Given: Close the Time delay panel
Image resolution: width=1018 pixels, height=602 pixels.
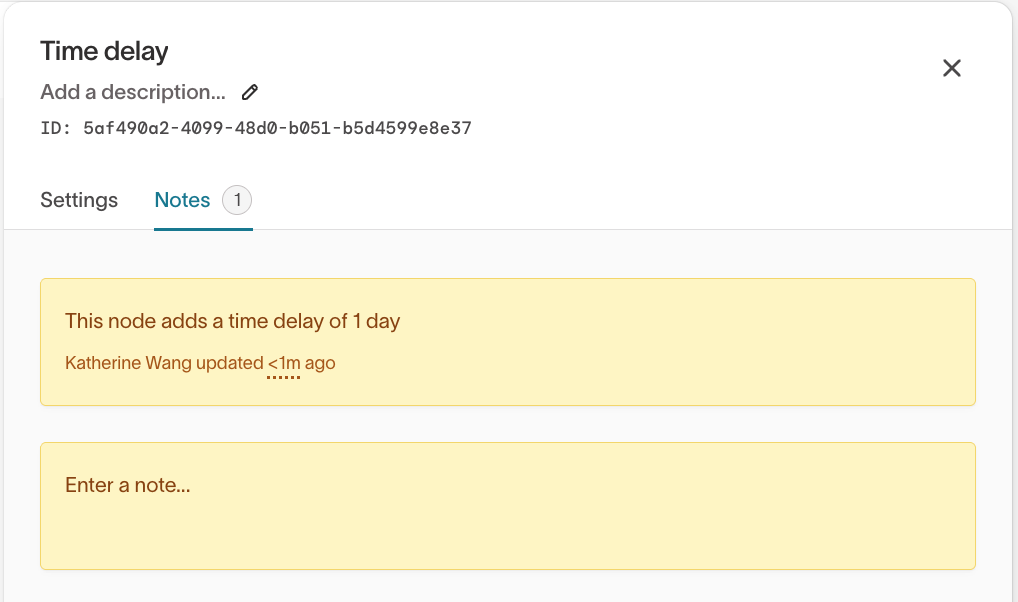Looking at the screenshot, I should pyautogui.click(x=951, y=68).
